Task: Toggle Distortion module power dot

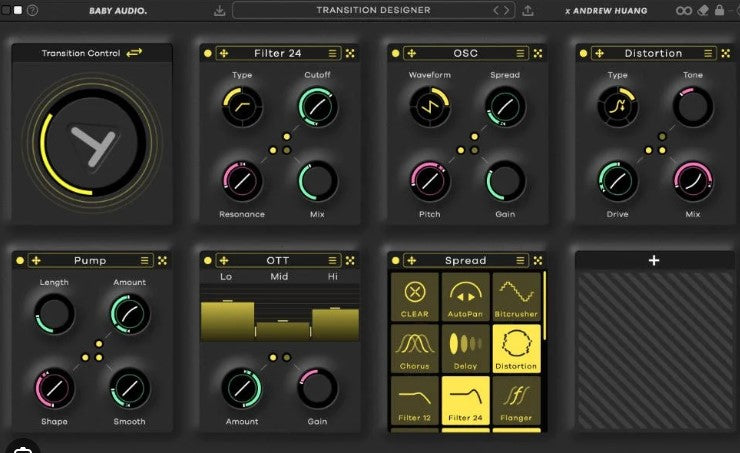Action: click(583, 53)
